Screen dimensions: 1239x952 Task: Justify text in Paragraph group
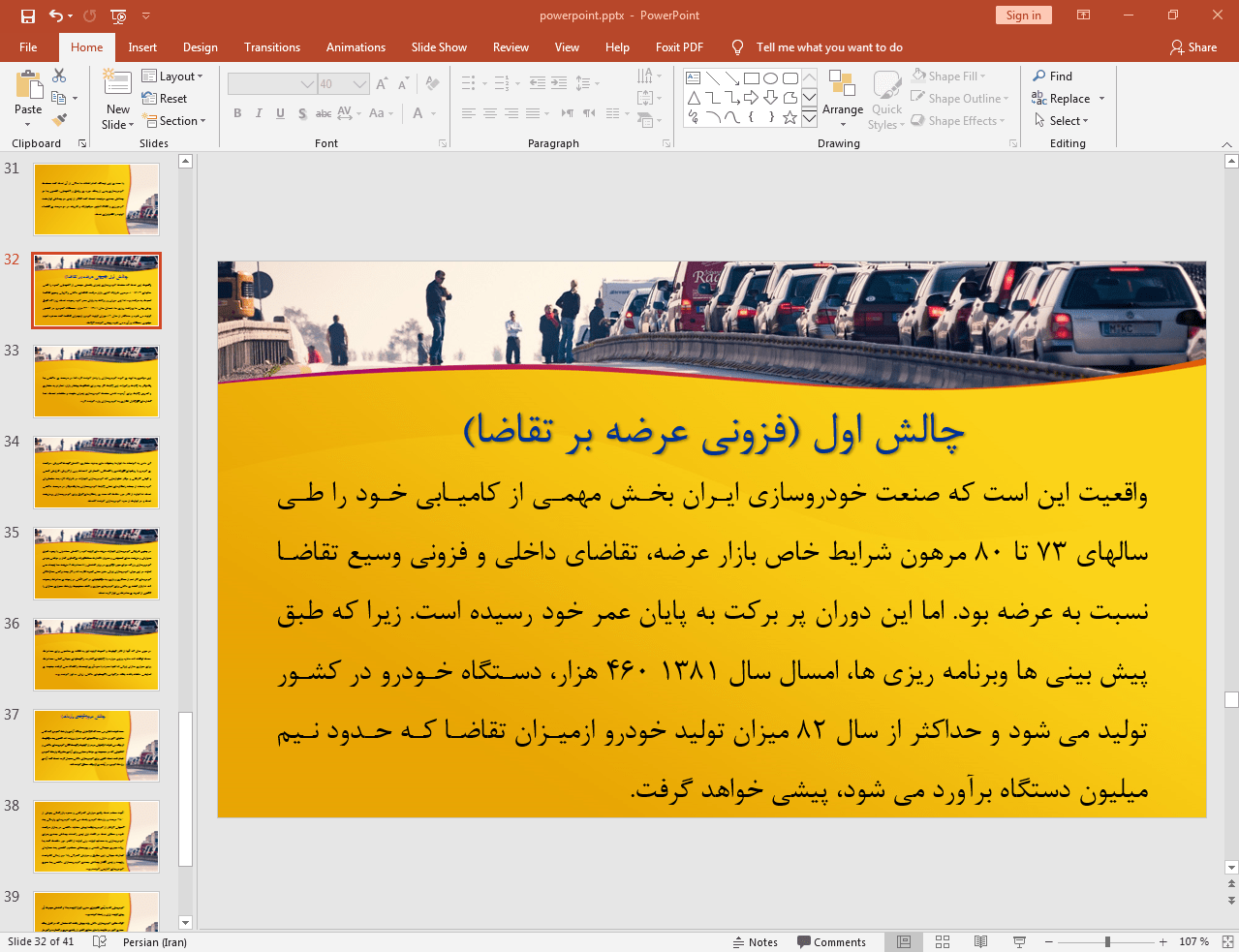pyautogui.click(x=533, y=113)
